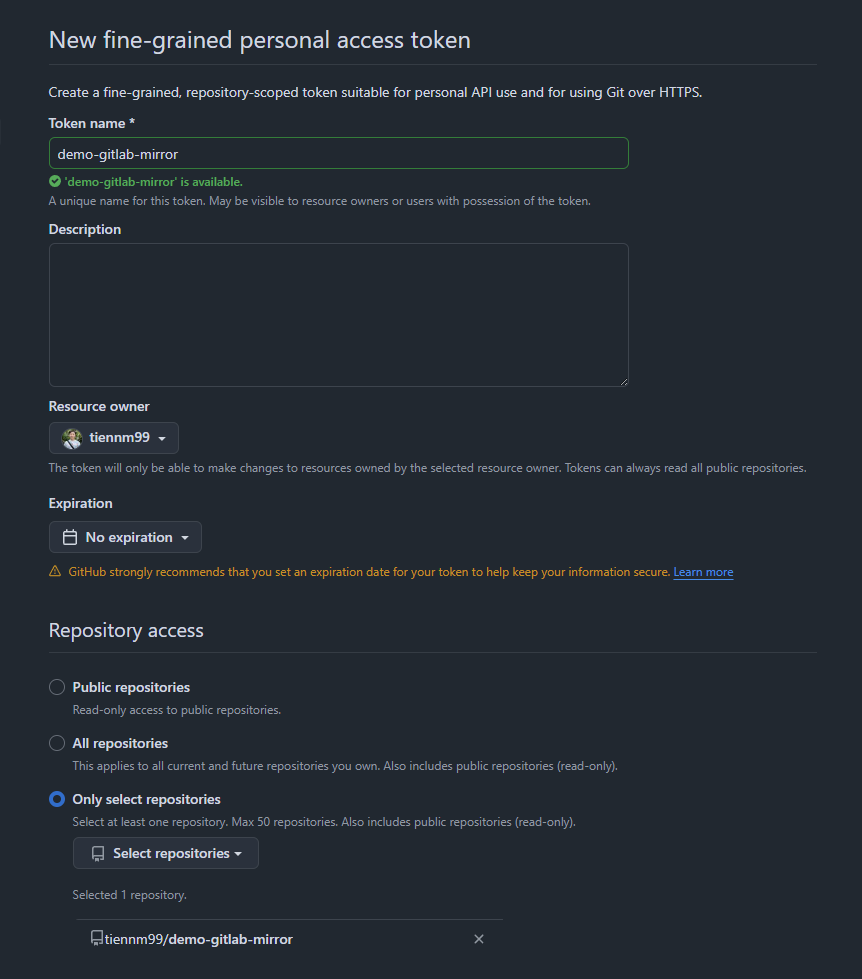Remove the demo-gitlab-mirror repository with X
The image size is (862, 979).
click(478, 939)
